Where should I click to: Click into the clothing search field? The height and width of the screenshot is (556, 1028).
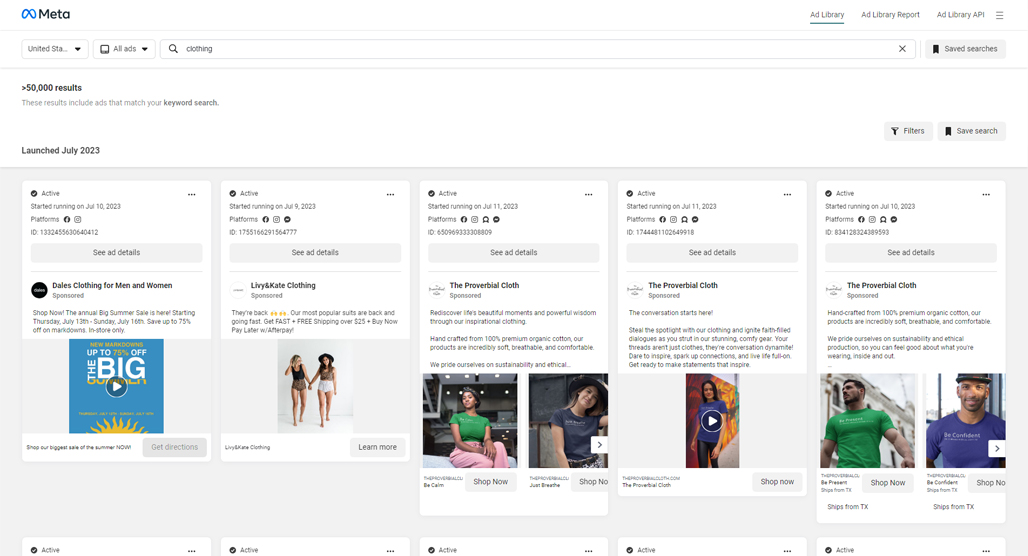pos(538,49)
